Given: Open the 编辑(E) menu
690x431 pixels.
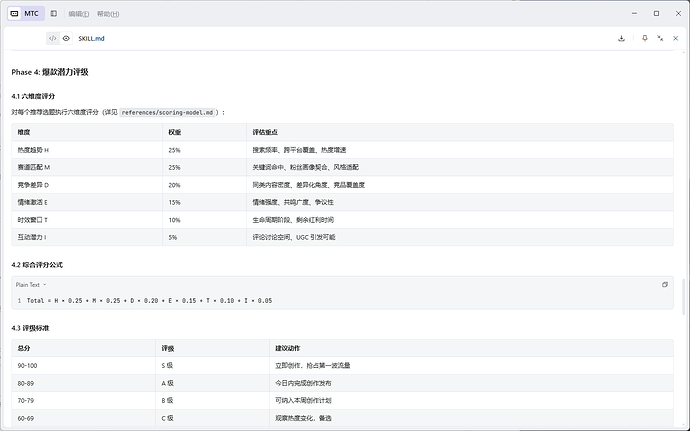Looking at the screenshot, I should tap(79, 14).
